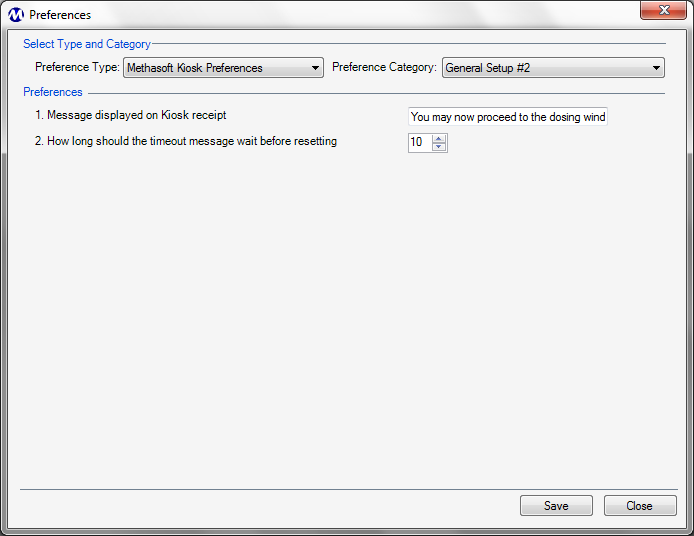The height and width of the screenshot is (536, 694).
Task: Click the timeout value field showing 10
Action: (x=420, y=143)
